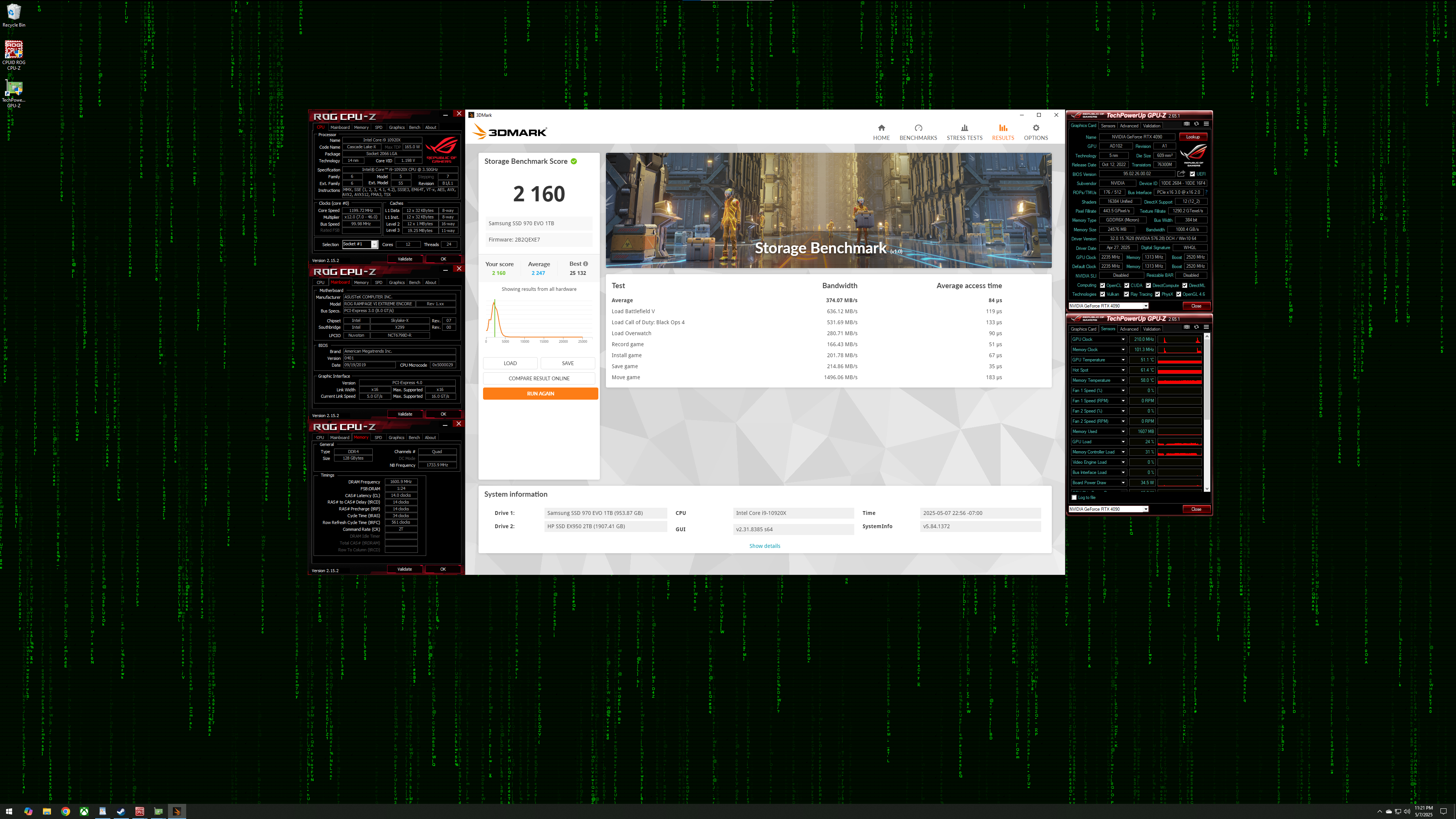Open the Socket #1 selection dropdown in CPU-Z
The width and height of the screenshot is (1456, 819).
[x=374, y=244]
